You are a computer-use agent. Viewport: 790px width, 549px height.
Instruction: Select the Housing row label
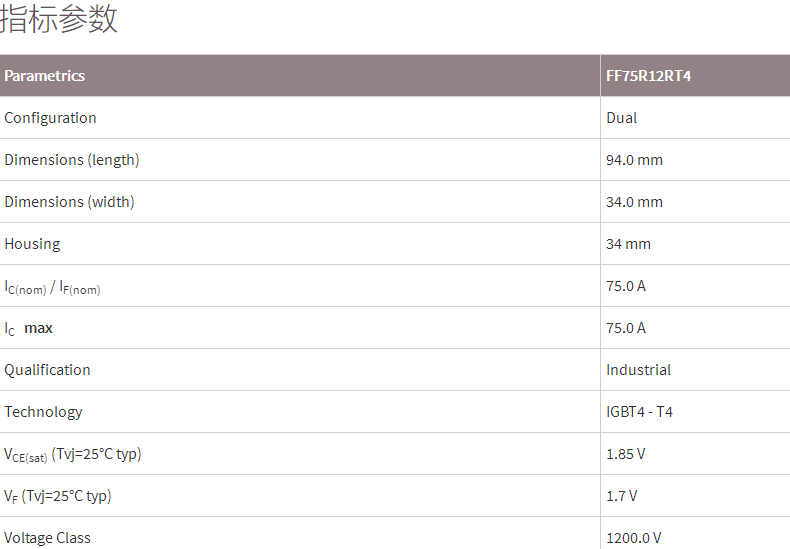click(32, 244)
